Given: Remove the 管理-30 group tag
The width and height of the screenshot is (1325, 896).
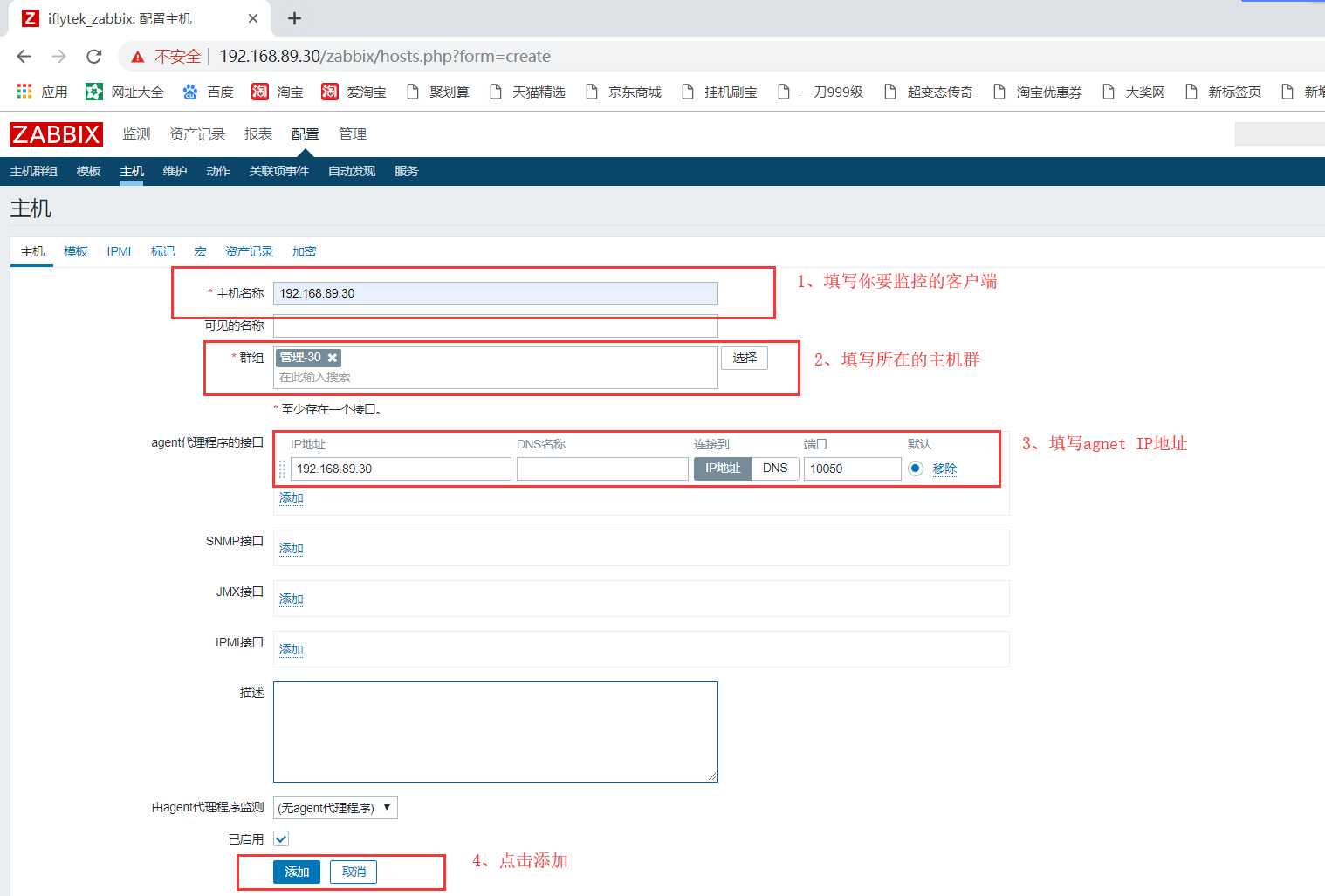Looking at the screenshot, I should (x=333, y=358).
